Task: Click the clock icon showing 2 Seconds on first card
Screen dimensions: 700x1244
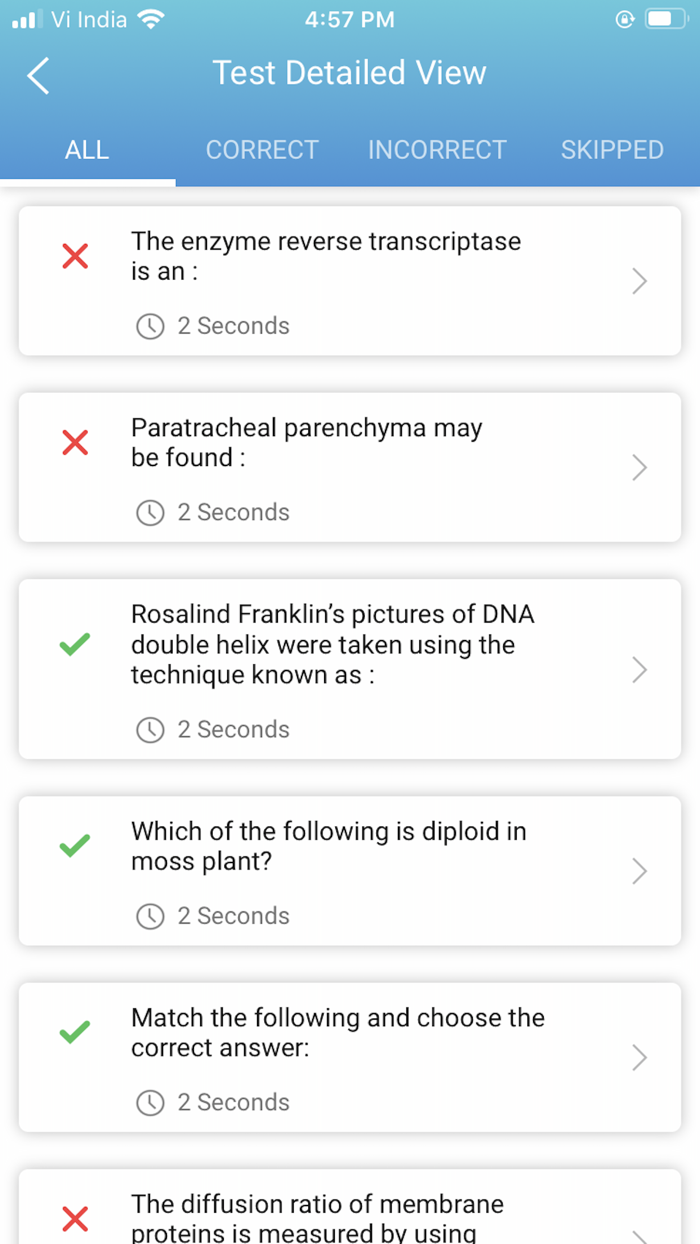Action: tap(150, 325)
